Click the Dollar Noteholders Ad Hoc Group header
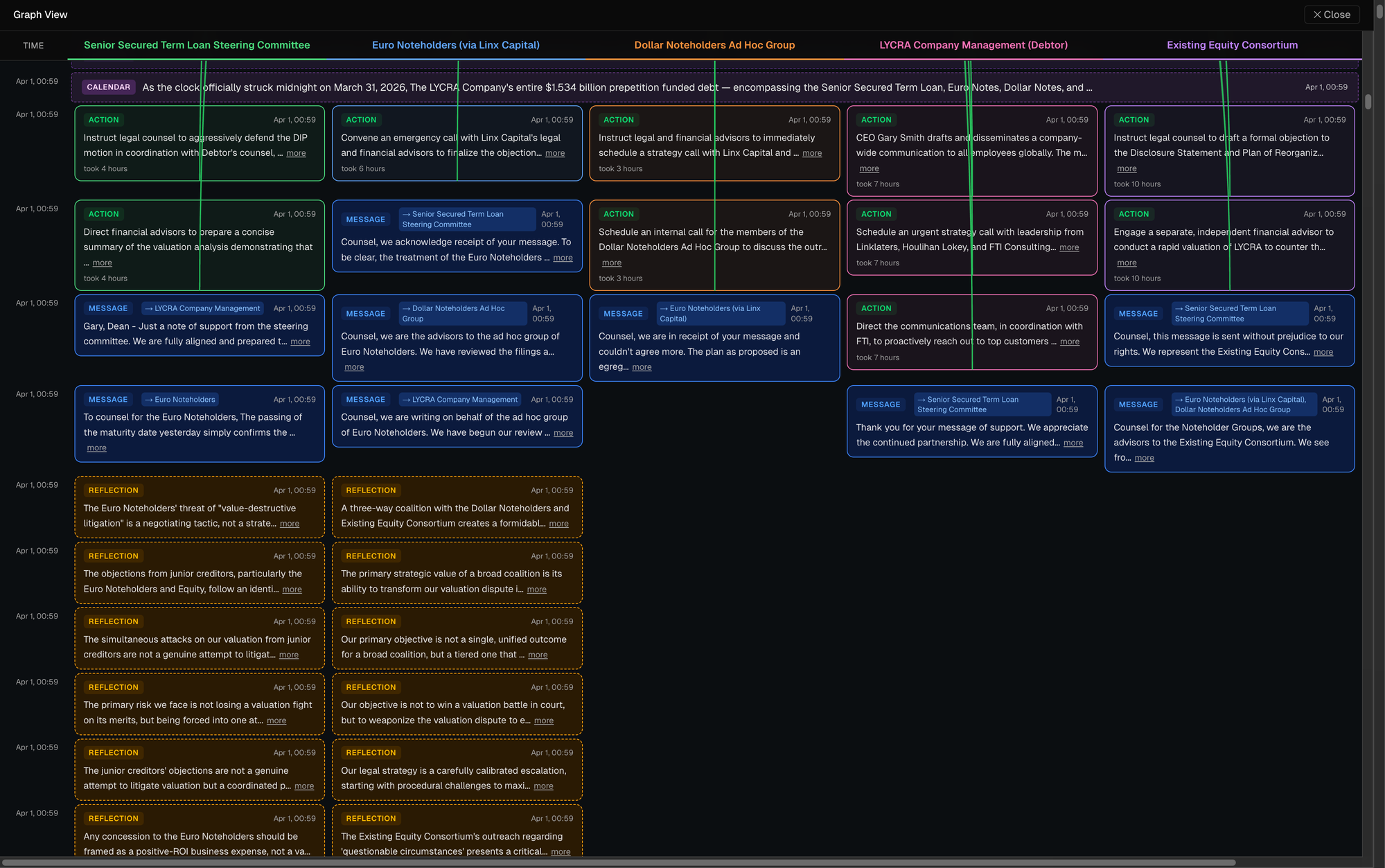 [x=714, y=45]
